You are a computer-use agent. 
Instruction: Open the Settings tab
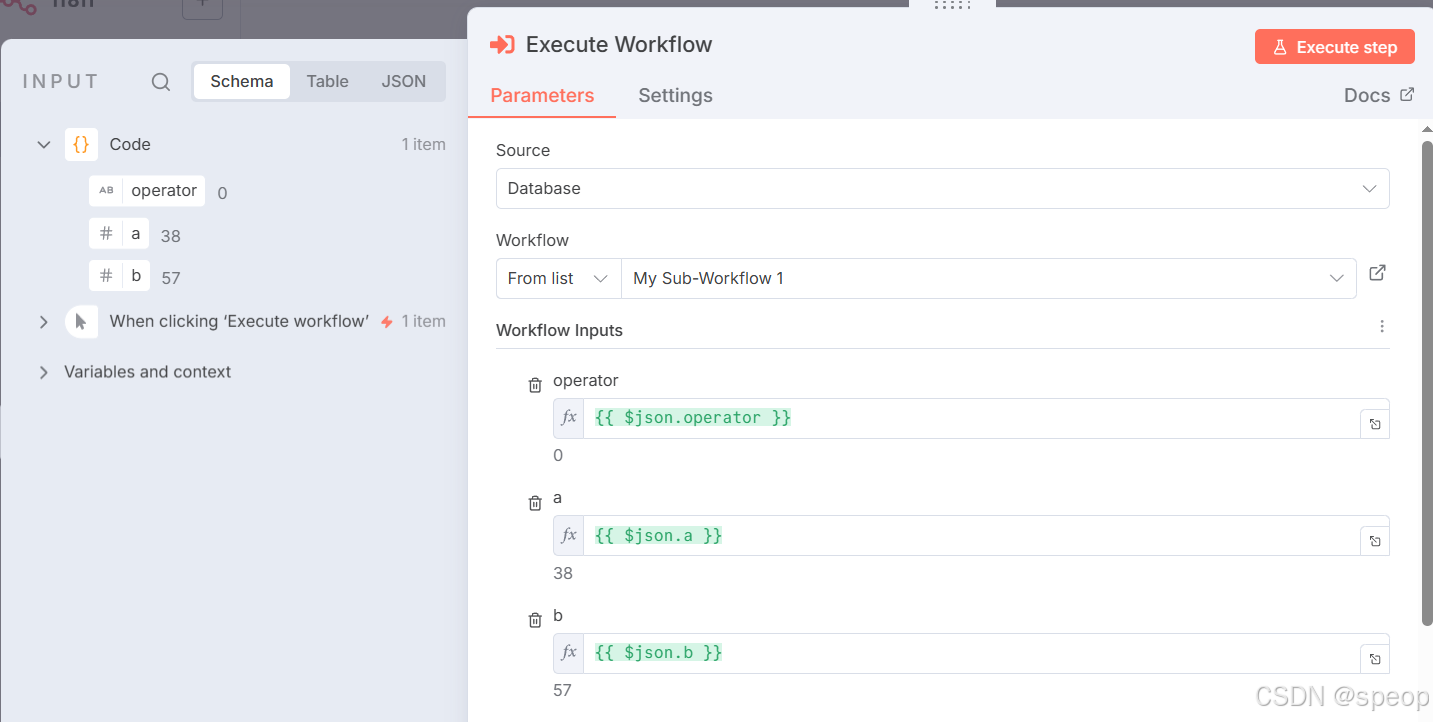pyautogui.click(x=675, y=96)
